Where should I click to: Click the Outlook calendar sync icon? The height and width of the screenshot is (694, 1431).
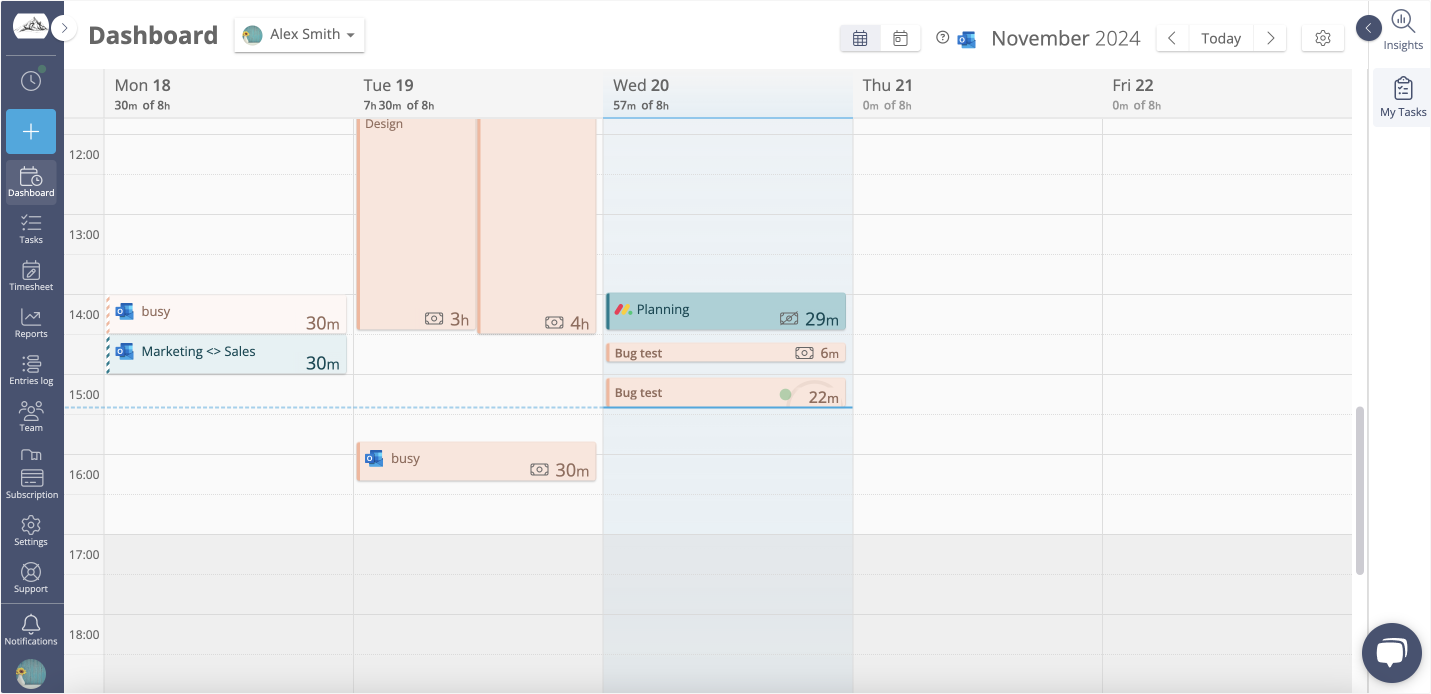coord(966,39)
